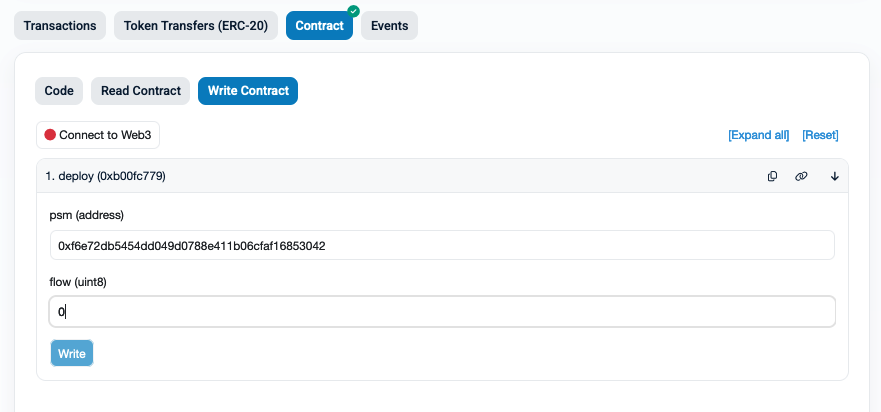
Task: Copy the deploy method name icon
Action: click(x=772, y=176)
